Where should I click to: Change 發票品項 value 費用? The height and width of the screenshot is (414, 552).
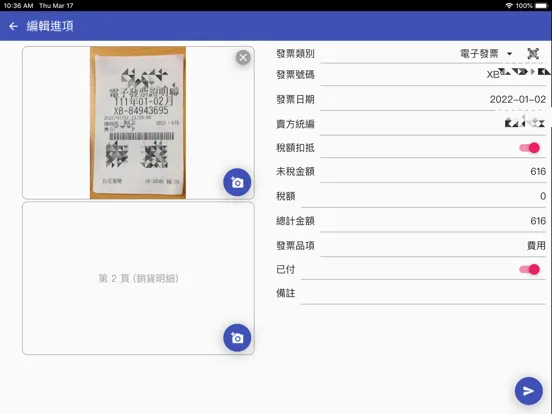tap(433, 246)
